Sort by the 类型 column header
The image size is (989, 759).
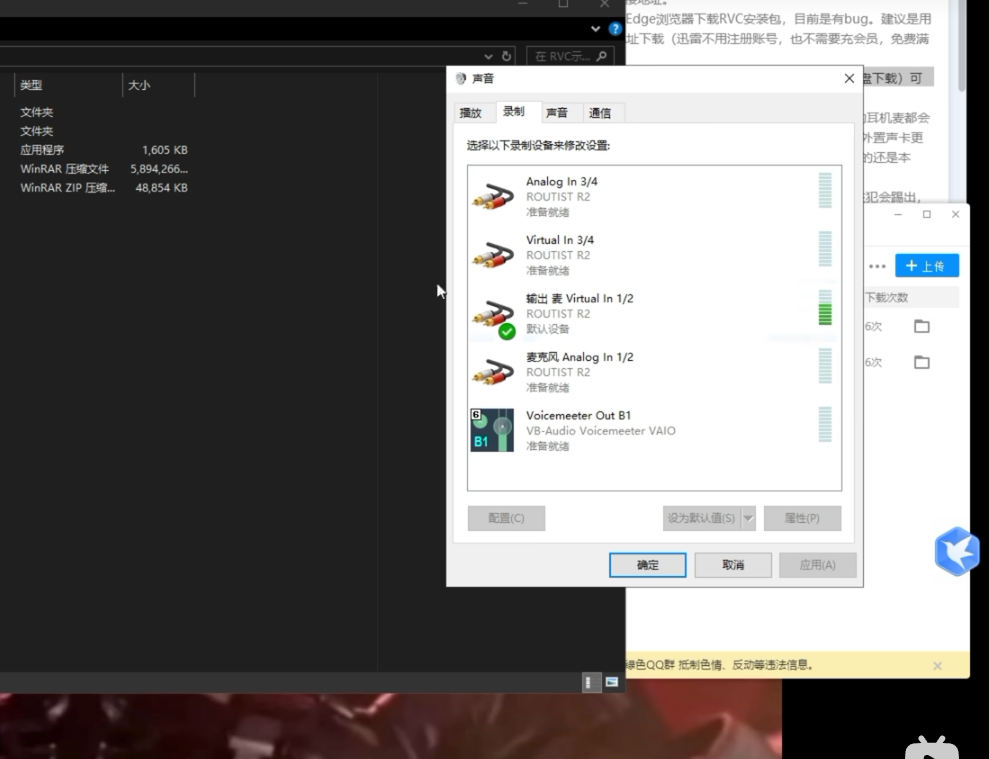pos(68,85)
